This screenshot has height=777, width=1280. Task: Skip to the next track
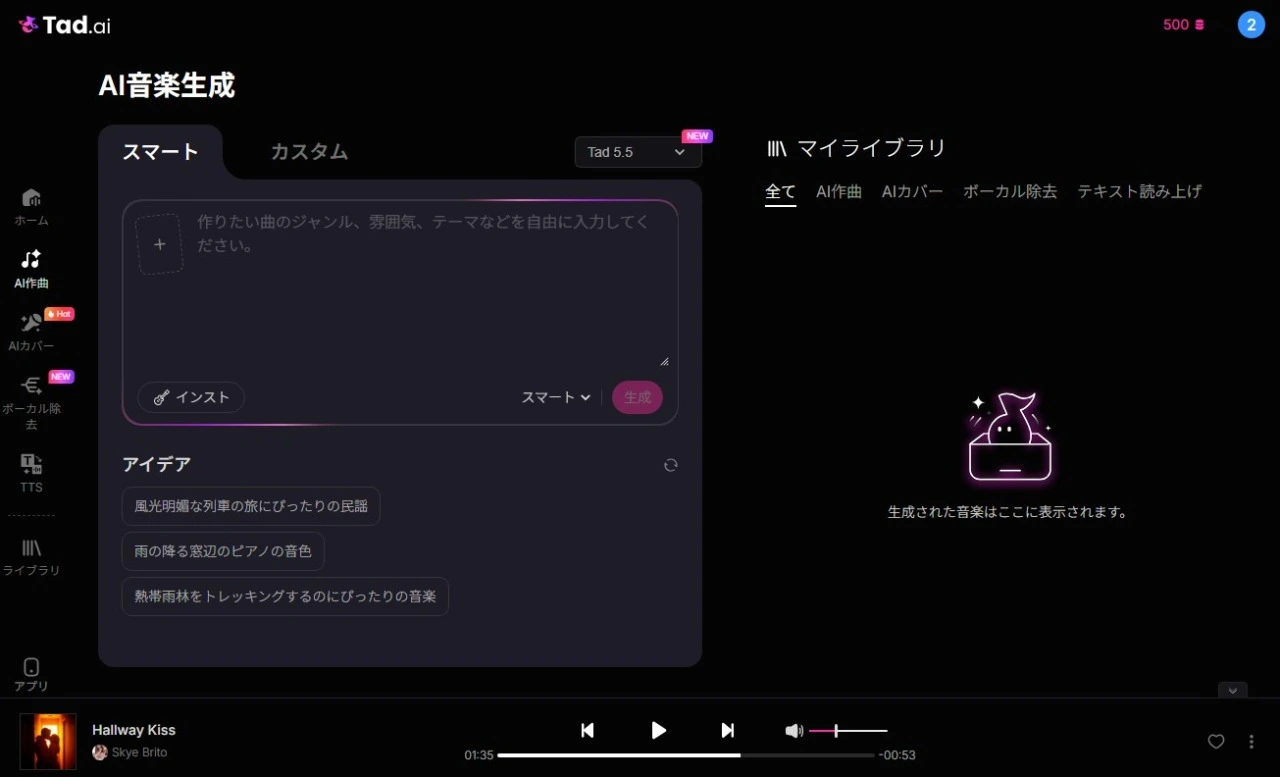tap(728, 731)
